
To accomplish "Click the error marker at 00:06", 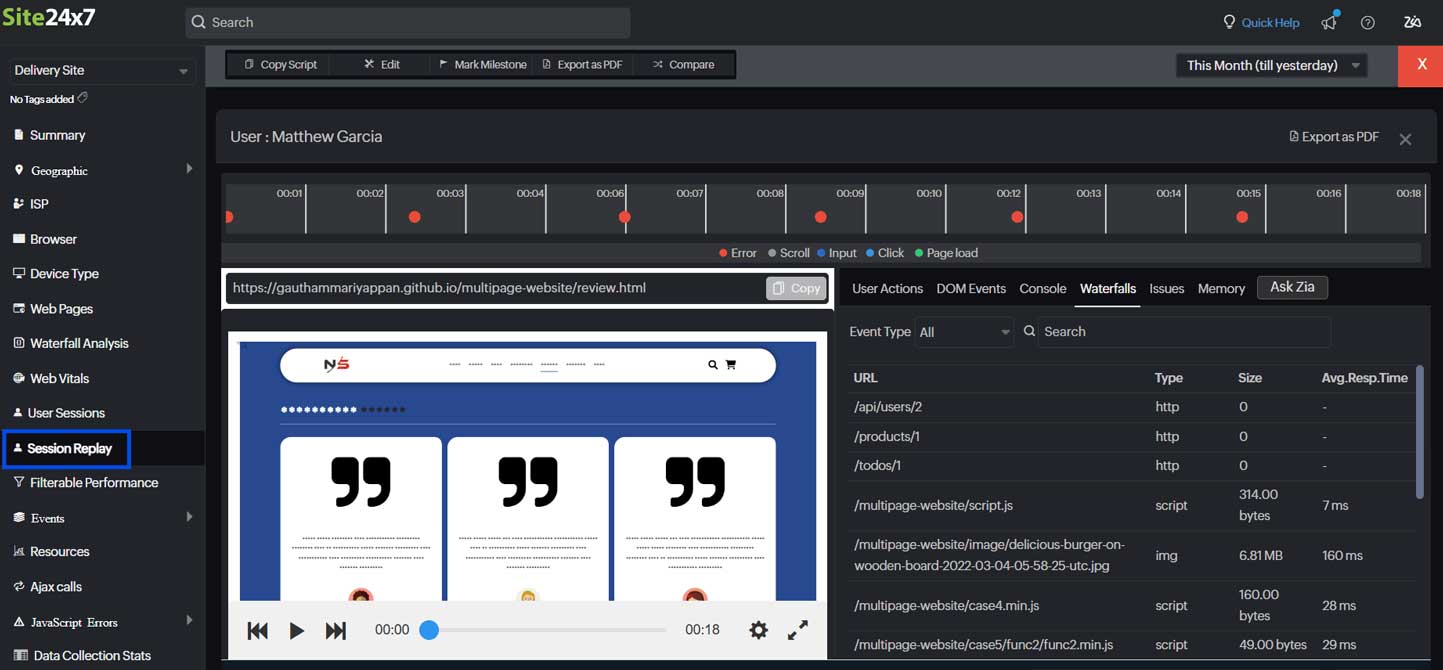I will point(624,216).
